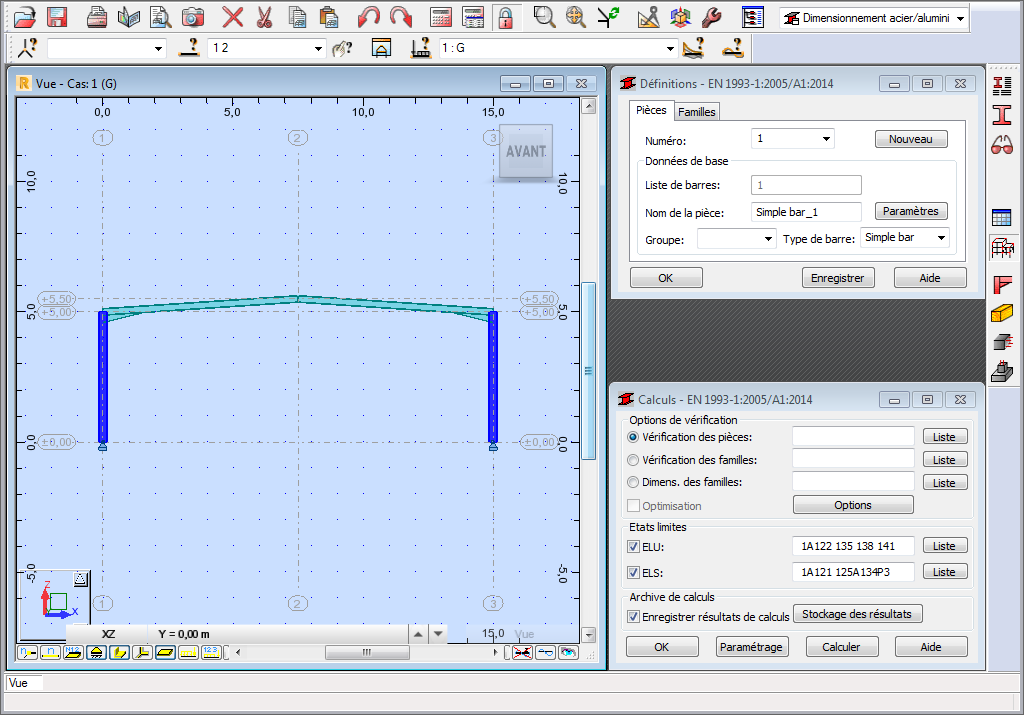Click the Print icon in toolbar
The height and width of the screenshot is (715, 1024).
(x=97, y=18)
